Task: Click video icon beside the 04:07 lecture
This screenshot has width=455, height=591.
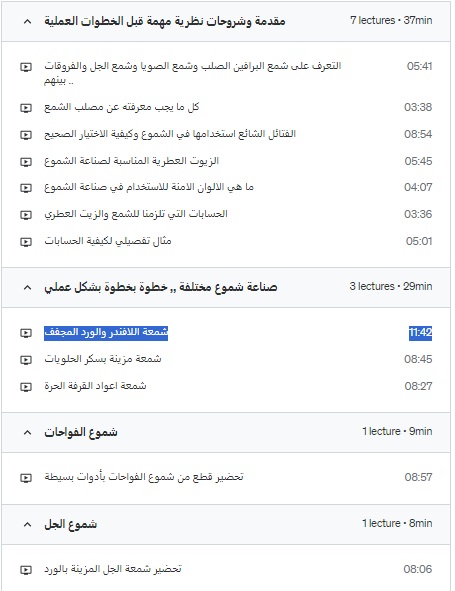Action: [26, 188]
